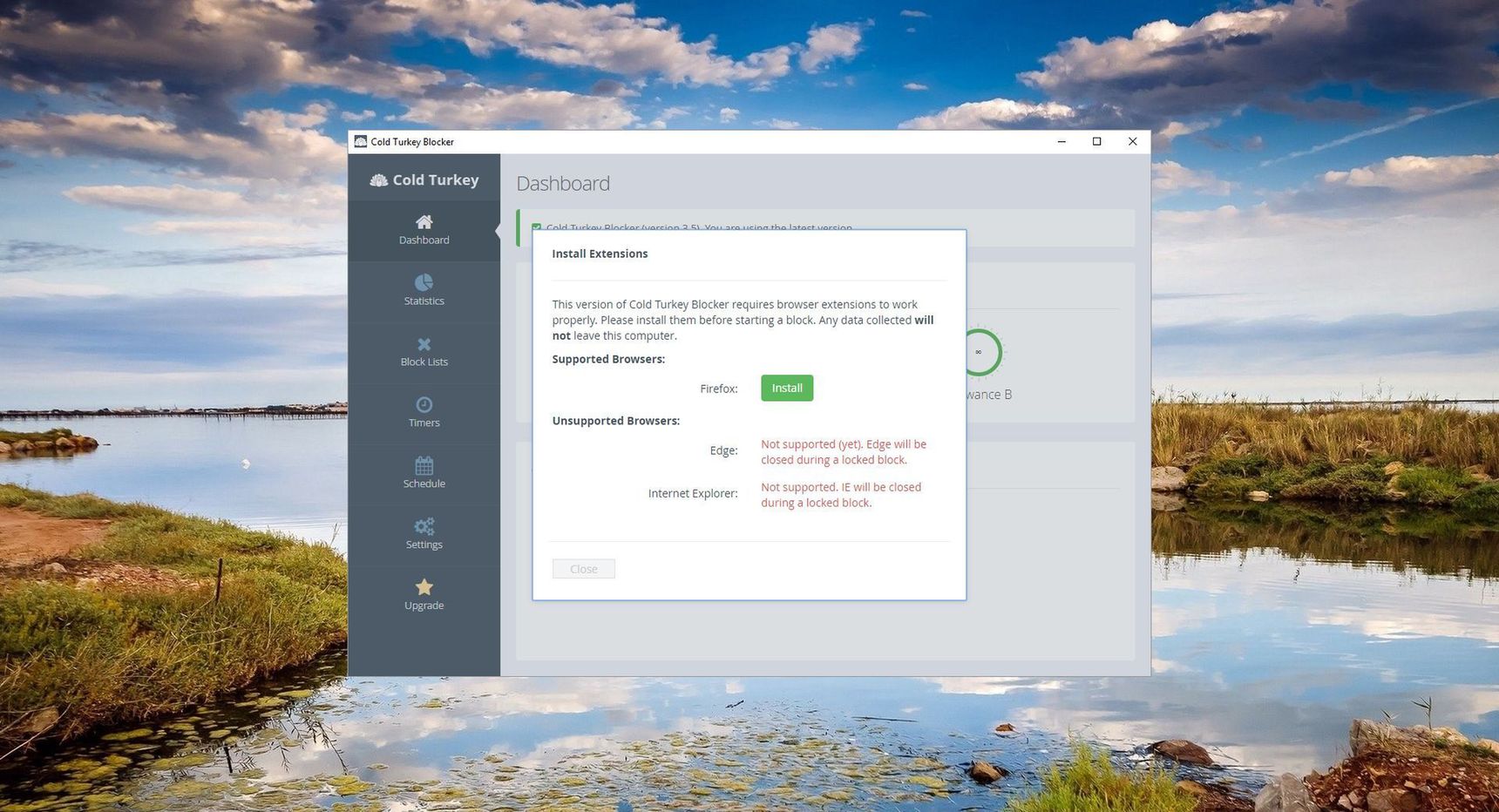Screen dimensions: 1499x812
Task: Click the Timers sidebar label
Action: 424,423
